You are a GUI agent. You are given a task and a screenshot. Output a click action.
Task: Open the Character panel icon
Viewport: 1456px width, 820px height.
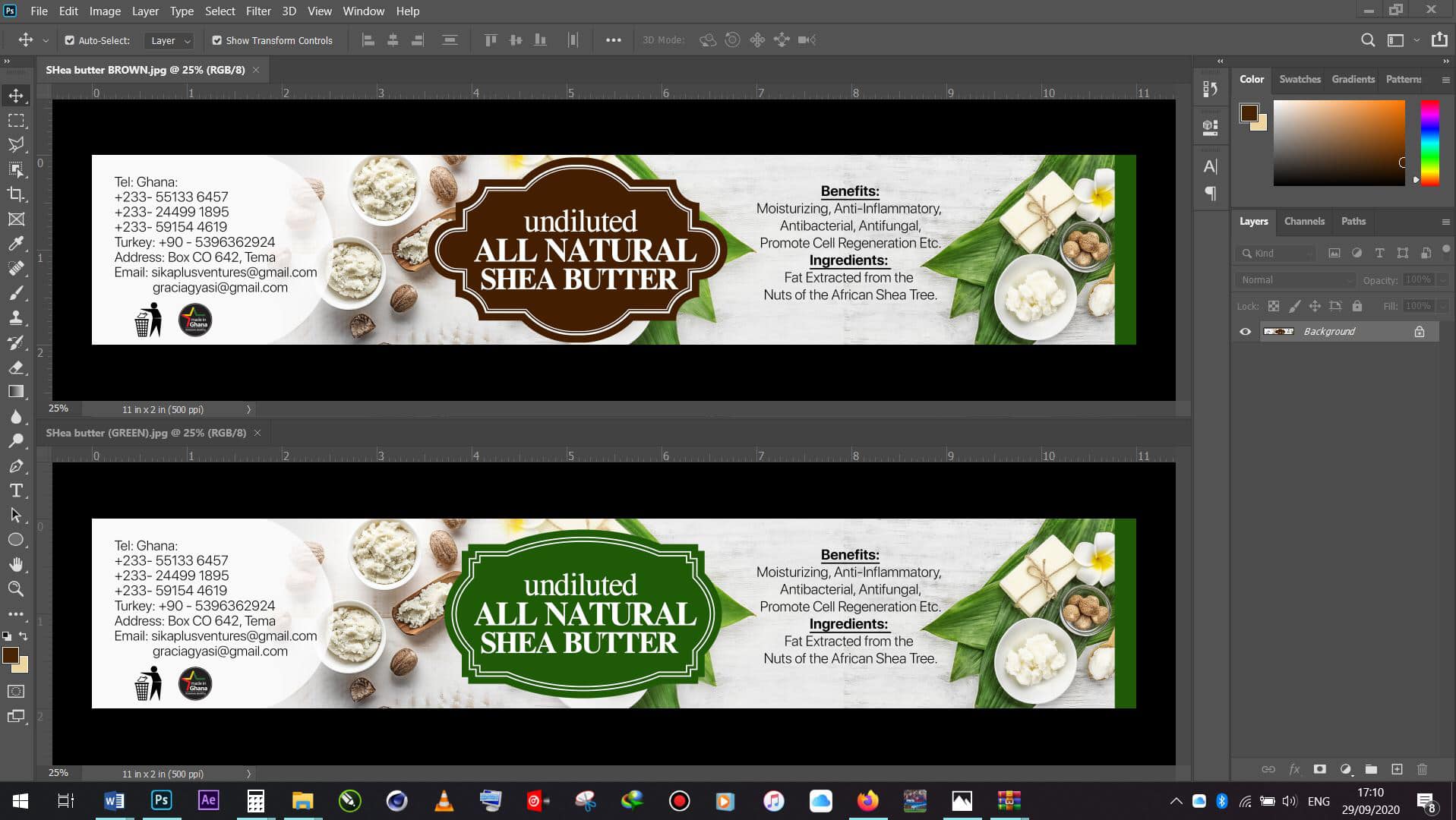(x=1211, y=166)
